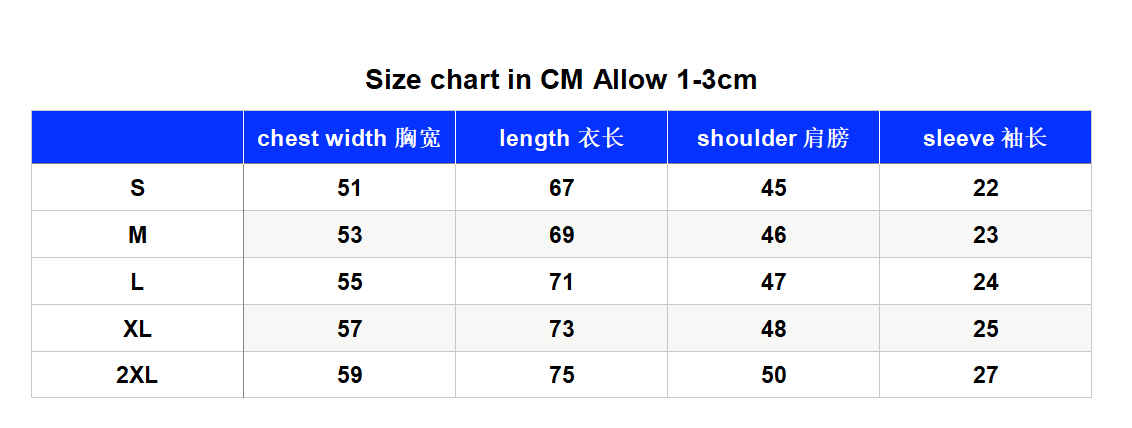Click length value 75 in 2XL row
This screenshot has height=428, width=1132.
click(562, 375)
